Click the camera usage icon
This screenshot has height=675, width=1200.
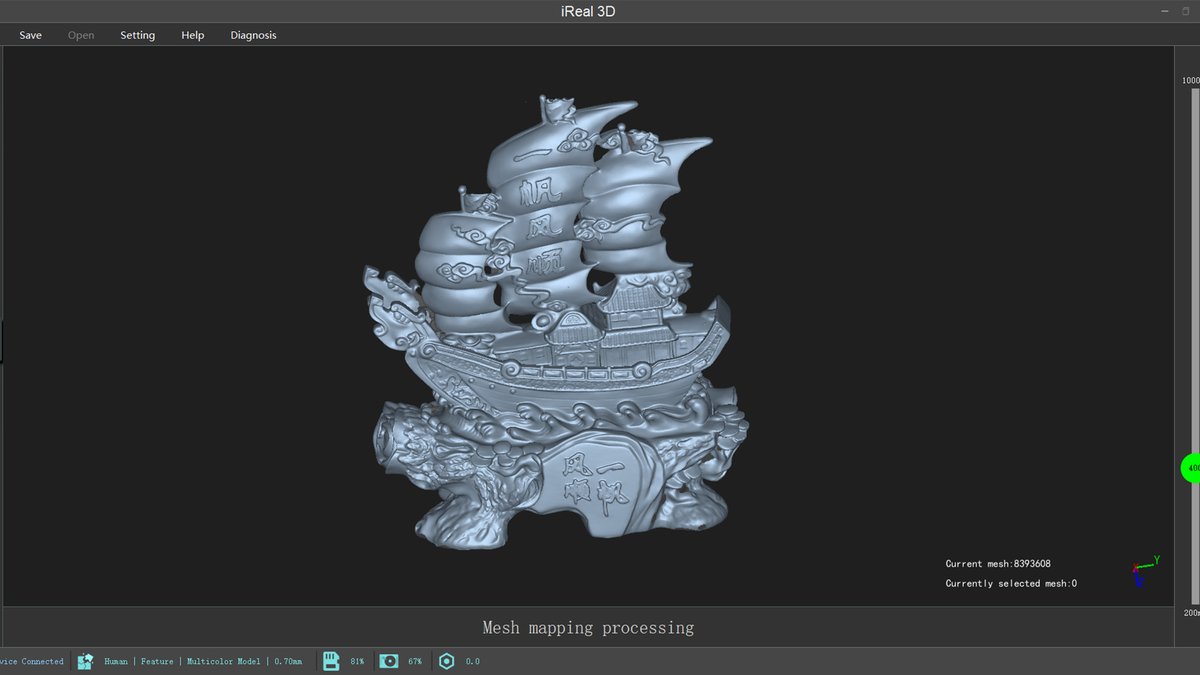click(389, 661)
